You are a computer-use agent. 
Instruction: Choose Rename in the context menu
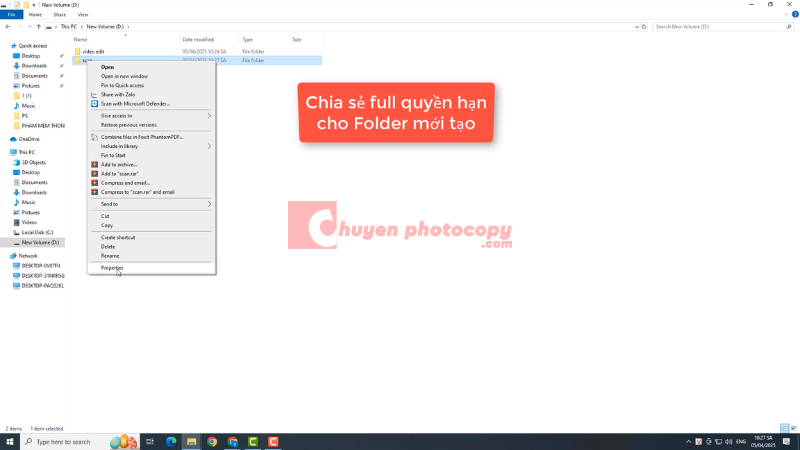151,256
